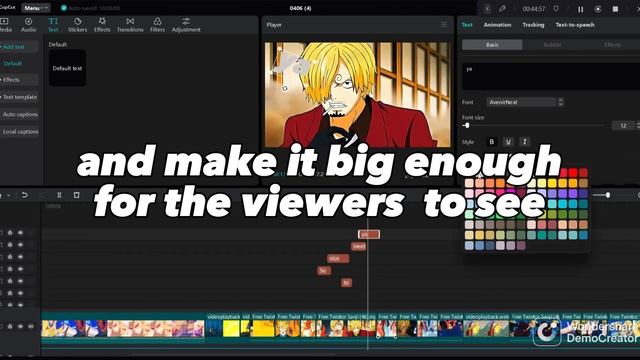Click the timeline zoom slider handle

(x=608, y=195)
